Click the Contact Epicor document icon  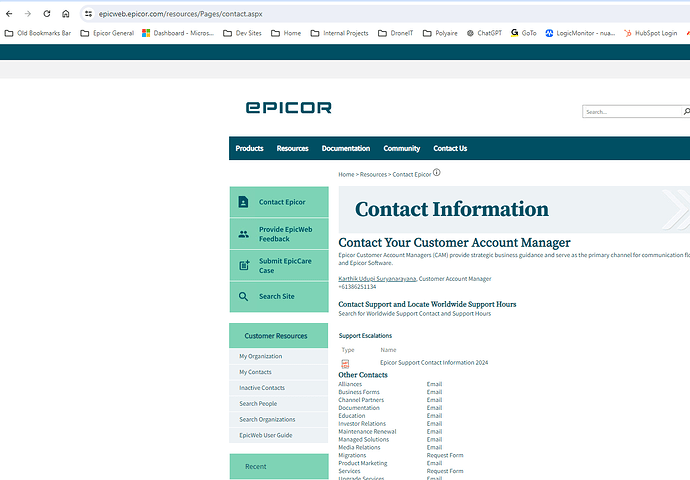click(243, 202)
